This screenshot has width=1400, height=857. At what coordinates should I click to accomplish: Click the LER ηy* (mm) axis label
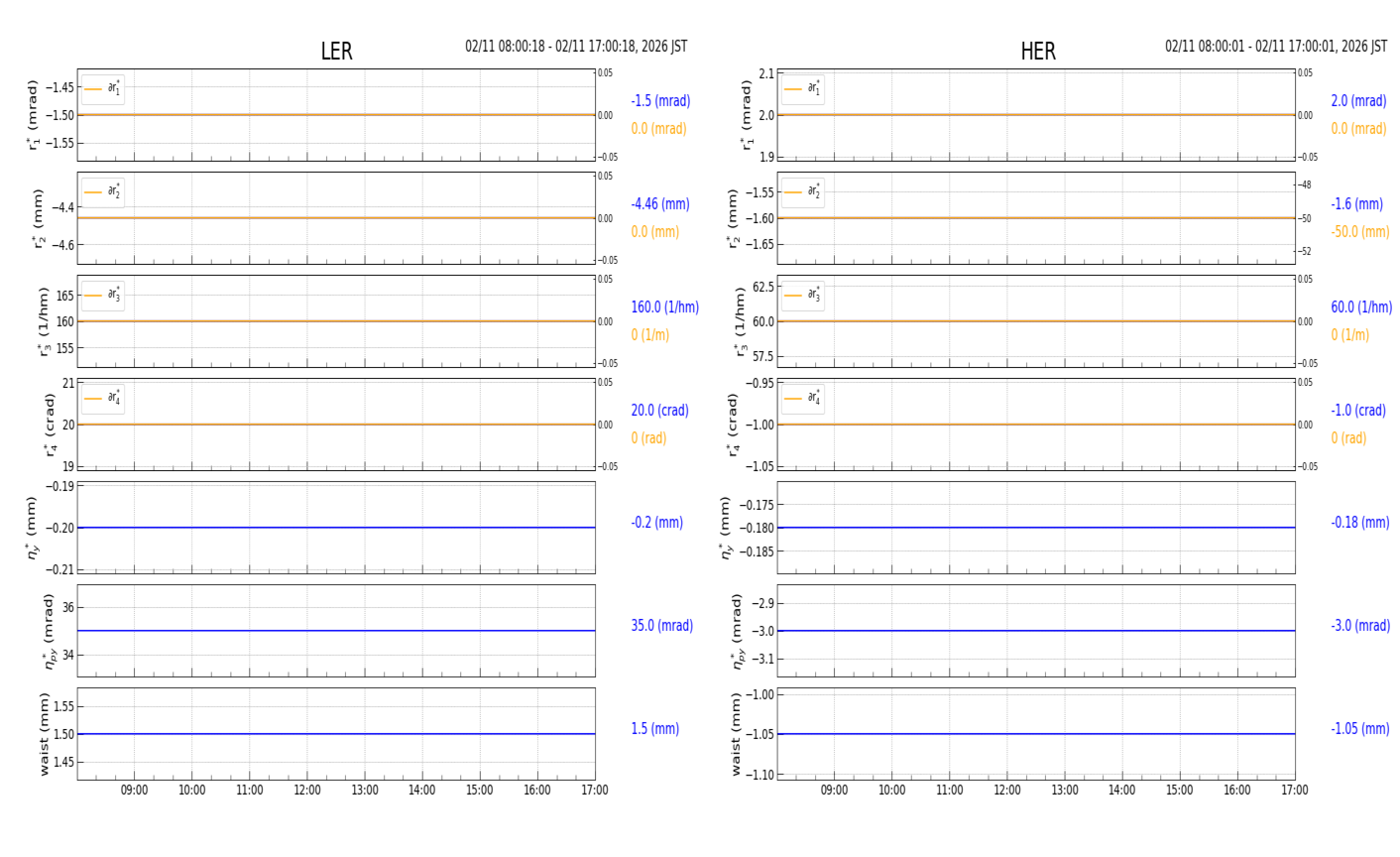[31, 528]
